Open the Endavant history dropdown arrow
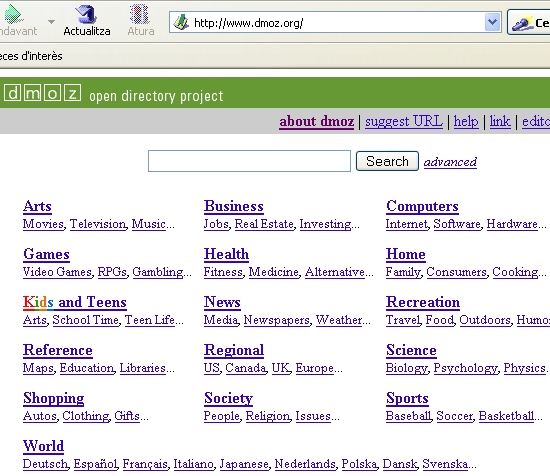The height and width of the screenshot is (476, 550). click(x=52, y=22)
